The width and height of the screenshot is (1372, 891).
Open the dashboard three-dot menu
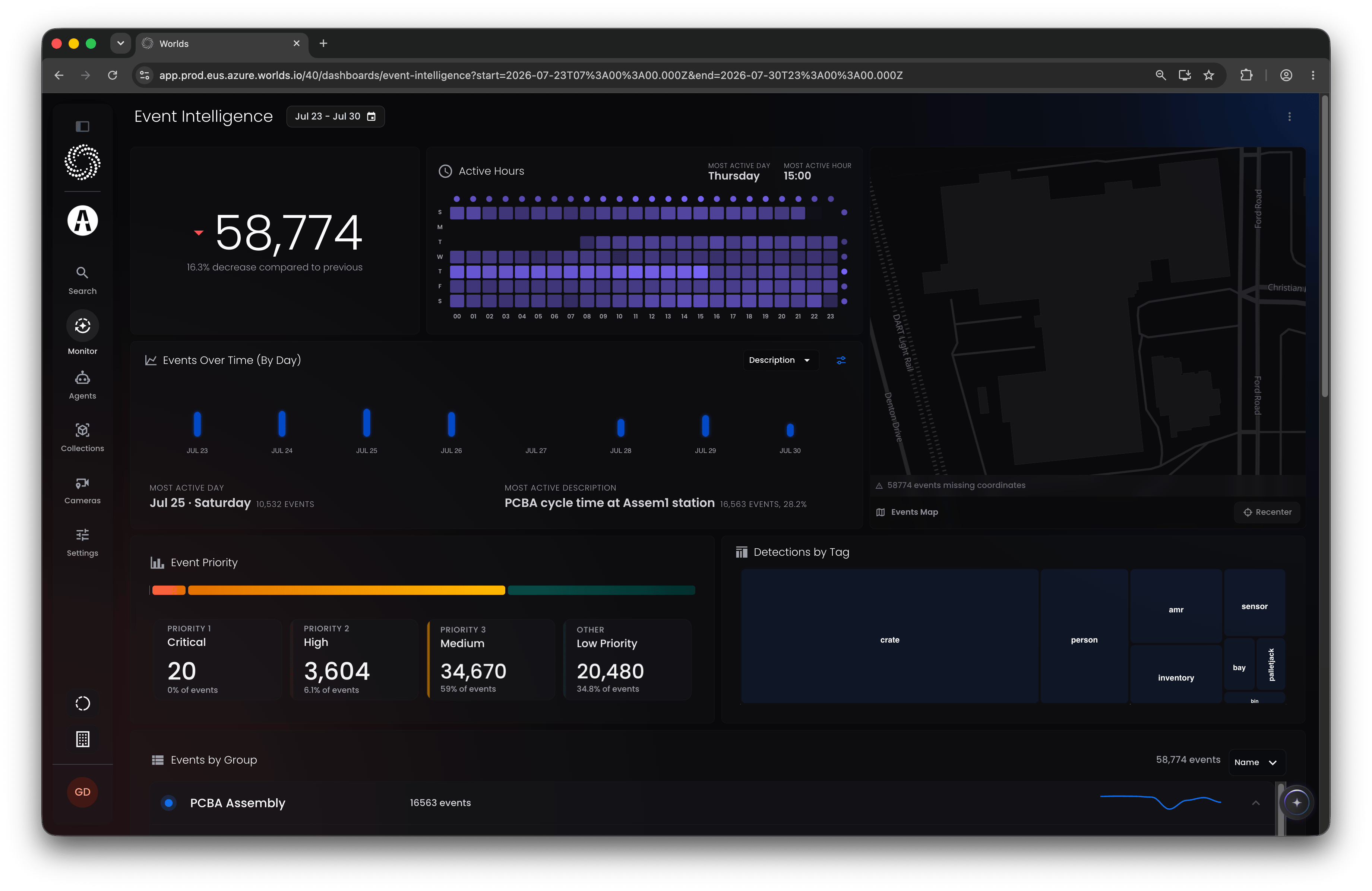pos(1290,117)
